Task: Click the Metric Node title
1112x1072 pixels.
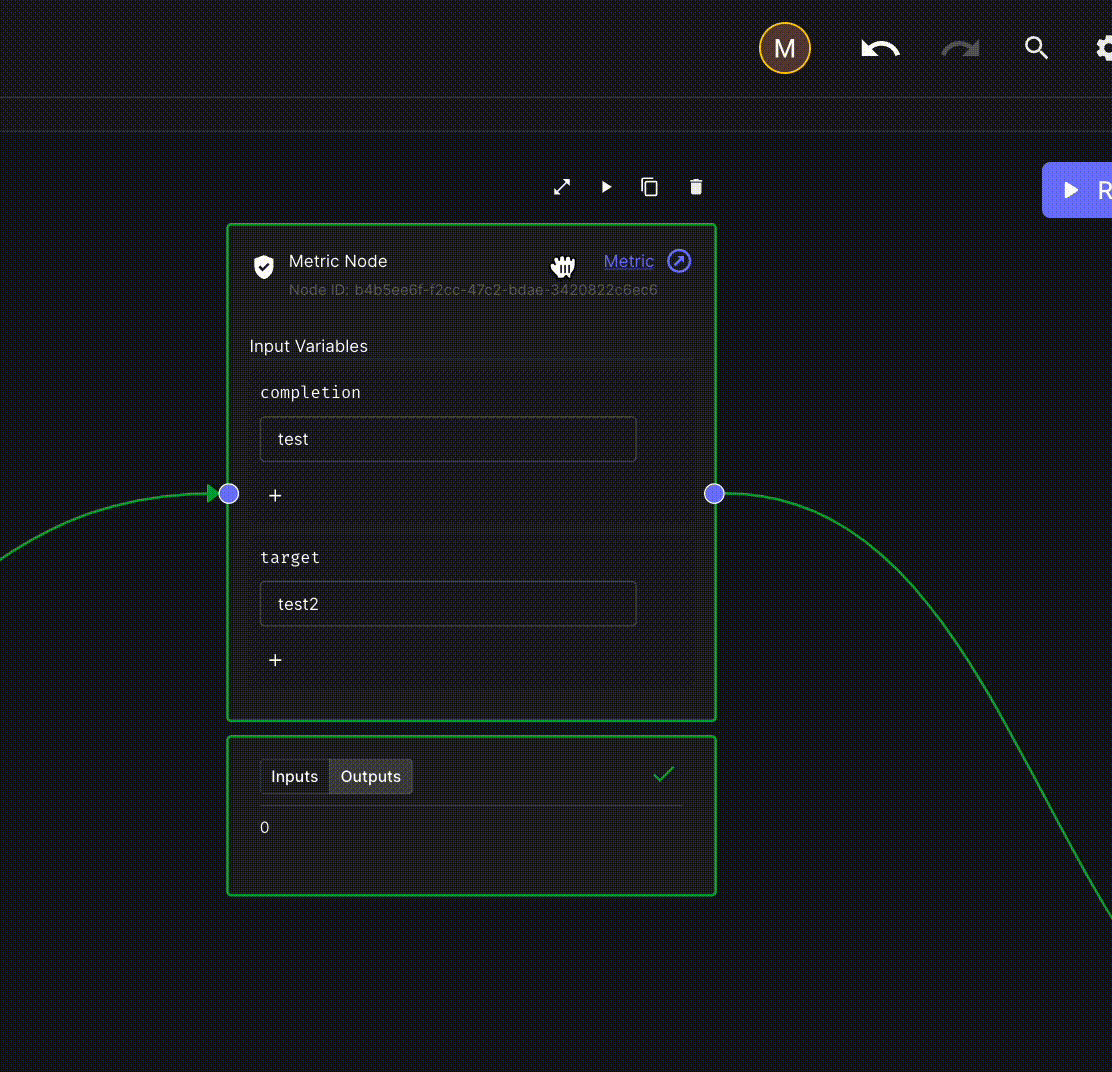Action: [338, 261]
